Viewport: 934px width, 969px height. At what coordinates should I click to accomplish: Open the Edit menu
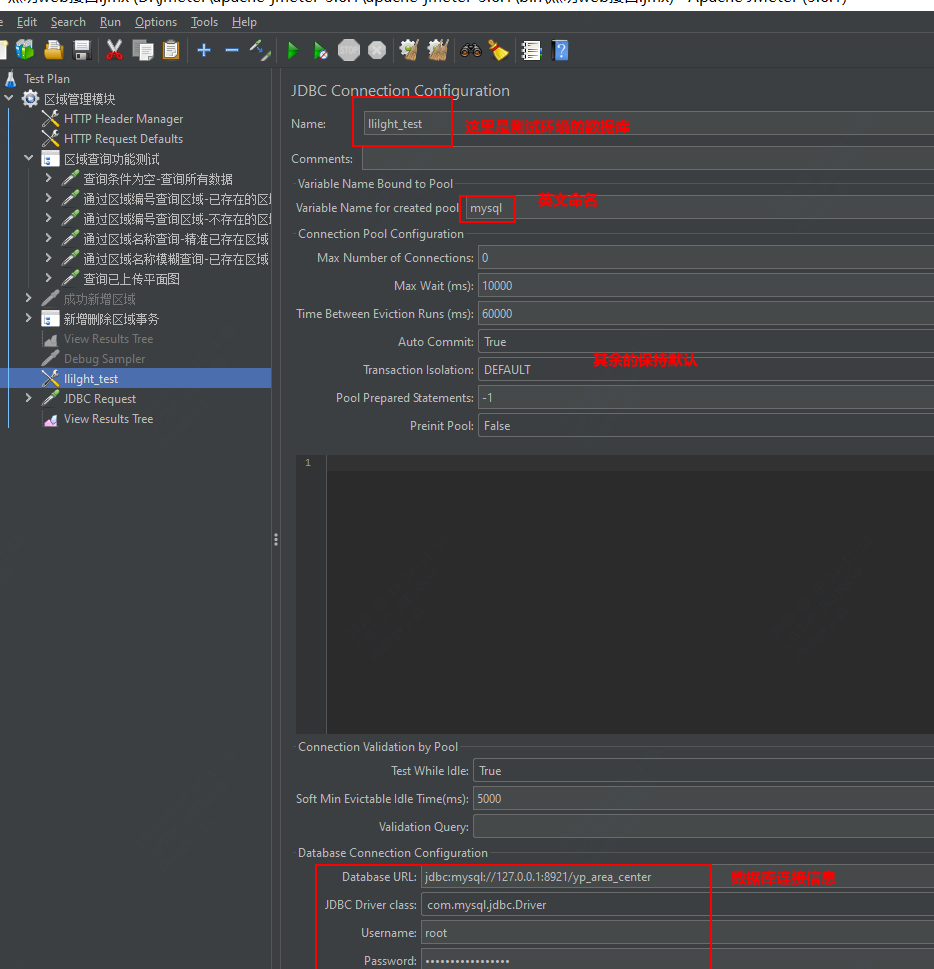coord(27,22)
